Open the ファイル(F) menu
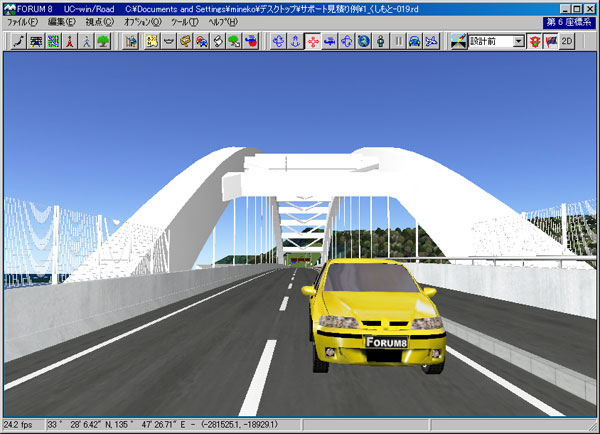This screenshot has height=434, width=600. tap(22, 22)
